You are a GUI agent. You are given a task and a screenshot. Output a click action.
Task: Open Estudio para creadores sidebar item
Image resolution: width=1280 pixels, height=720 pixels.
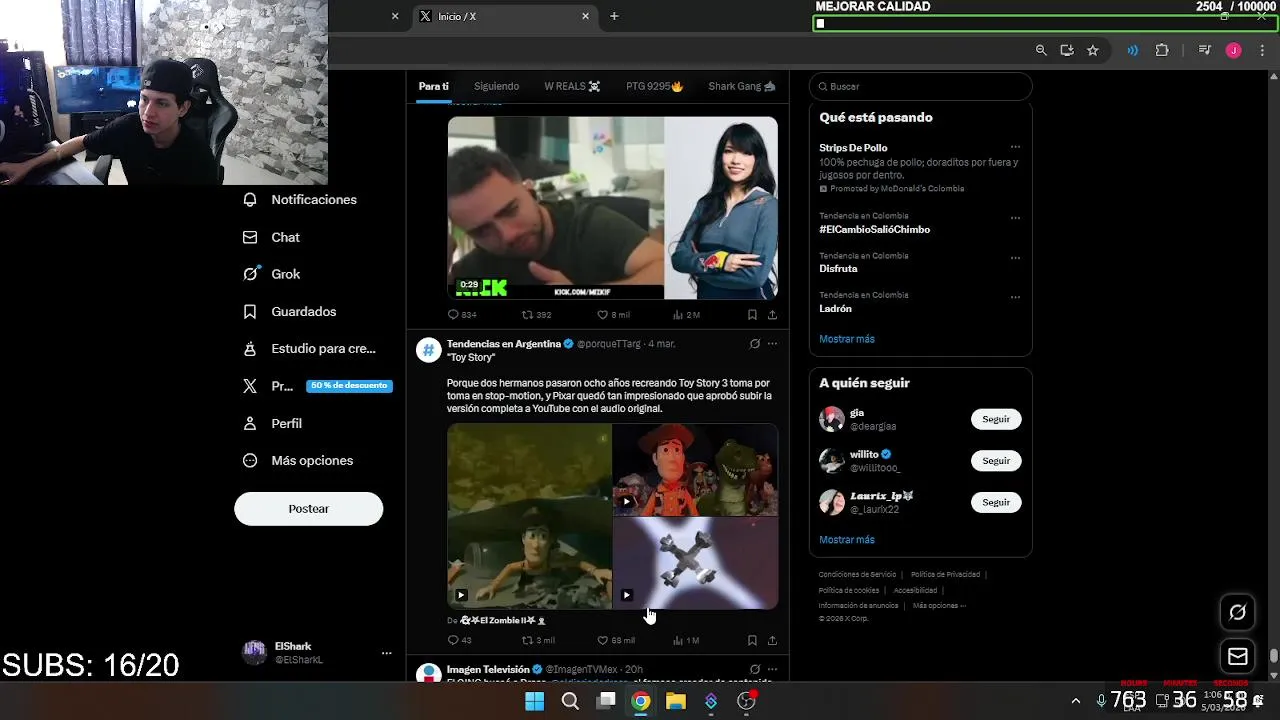(x=309, y=349)
